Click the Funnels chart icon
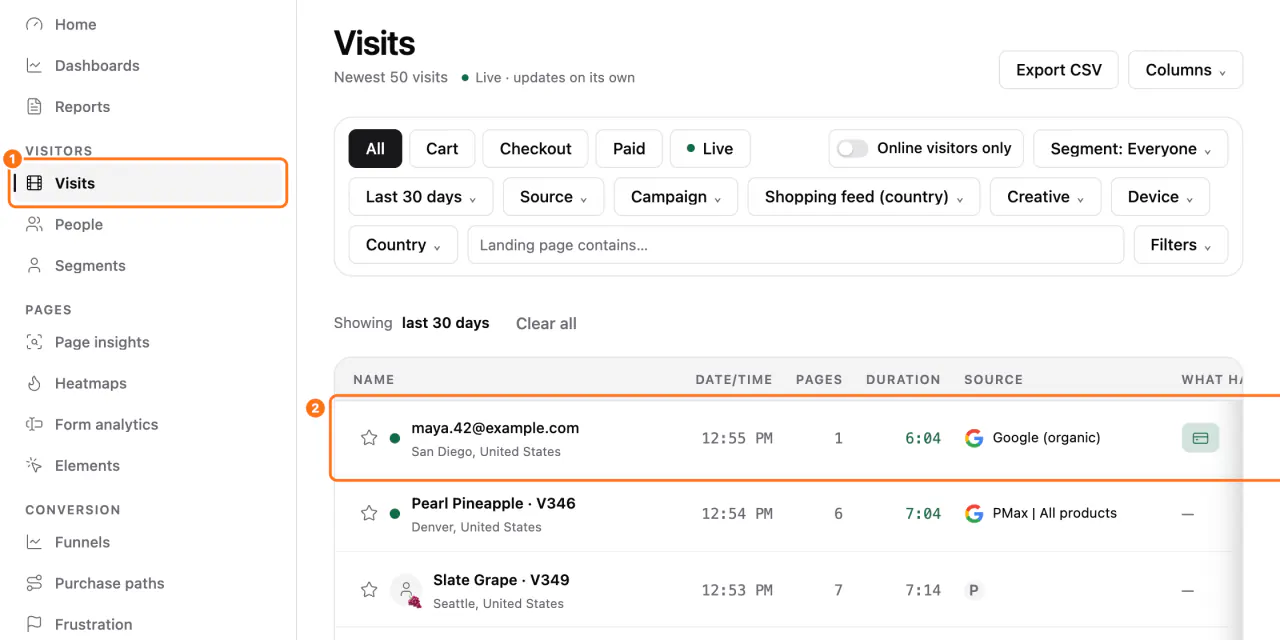Image resolution: width=1280 pixels, height=640 pixels. (34, 542)
